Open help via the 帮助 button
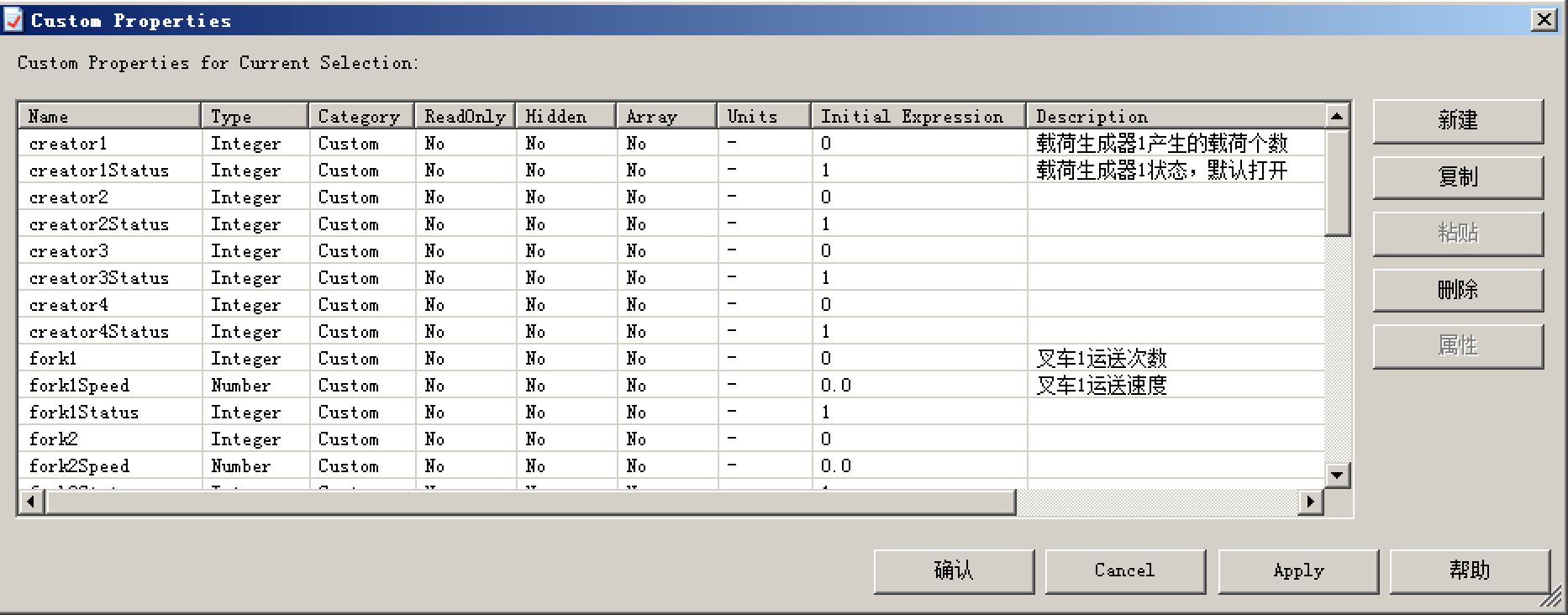The image size is (1568, 615). pyautogui.click(x=1469, y=571)
